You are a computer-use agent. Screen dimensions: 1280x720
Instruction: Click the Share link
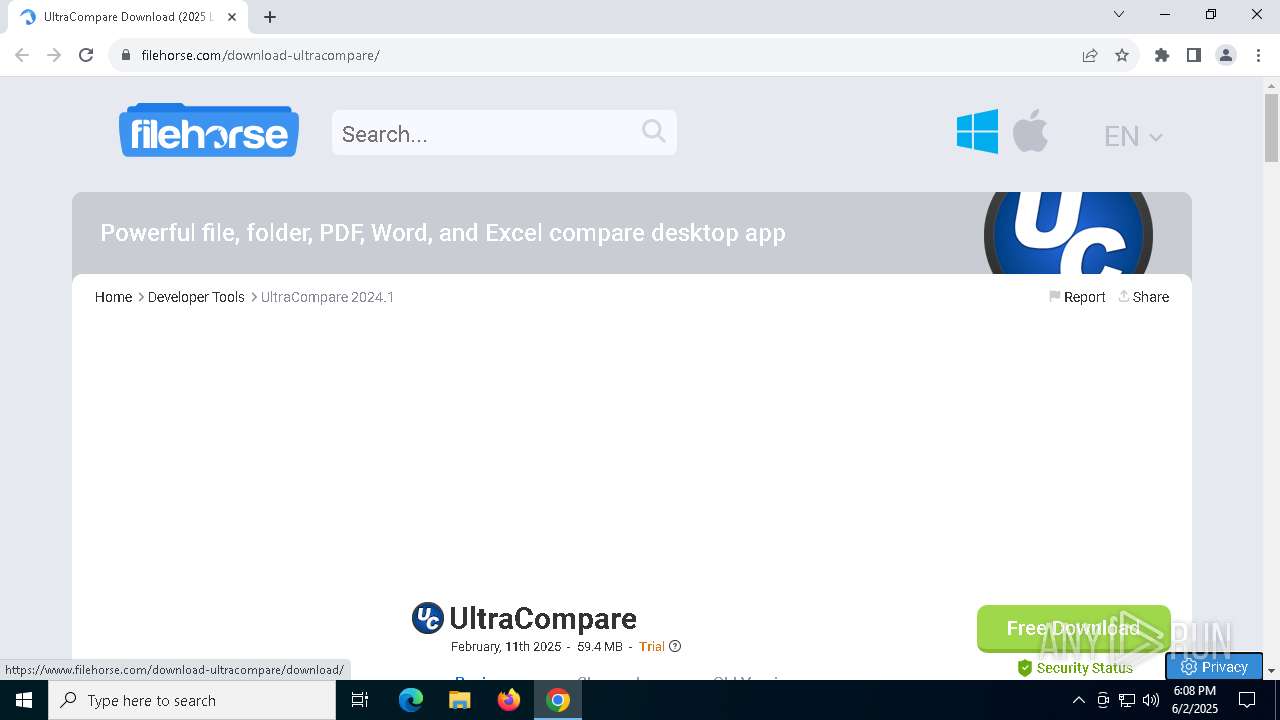point(1143,297)
